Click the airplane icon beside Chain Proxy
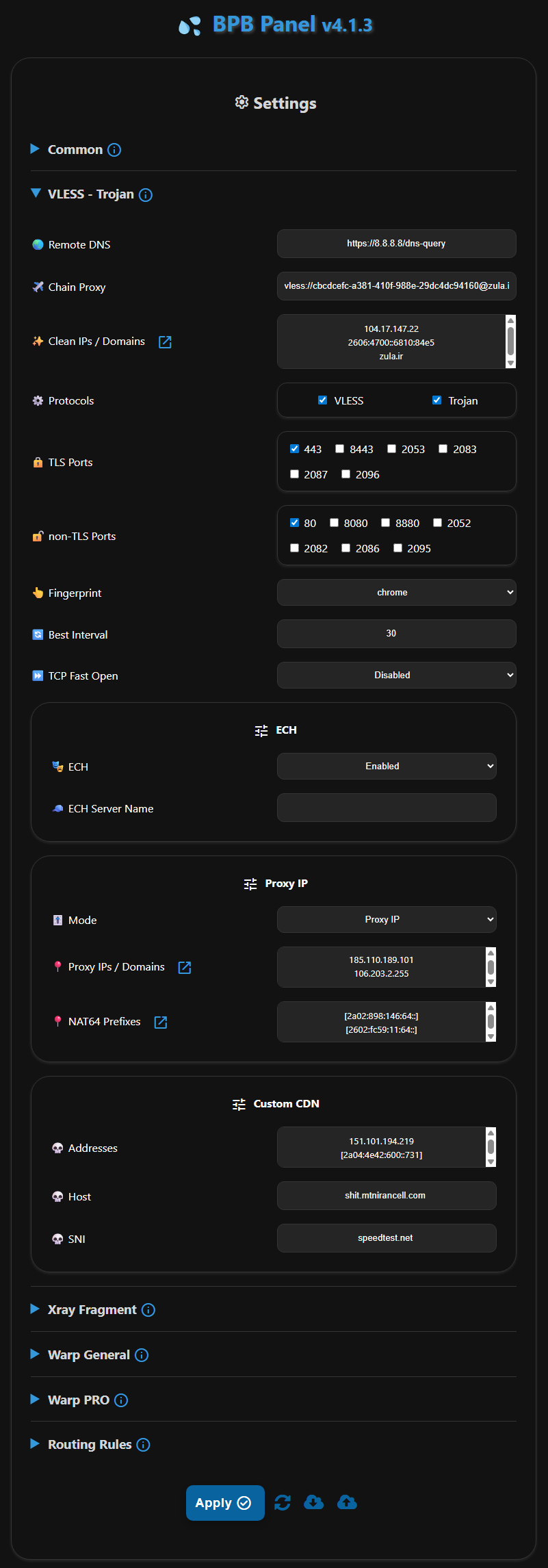The image size is (548, 1568). pos(38,287)
